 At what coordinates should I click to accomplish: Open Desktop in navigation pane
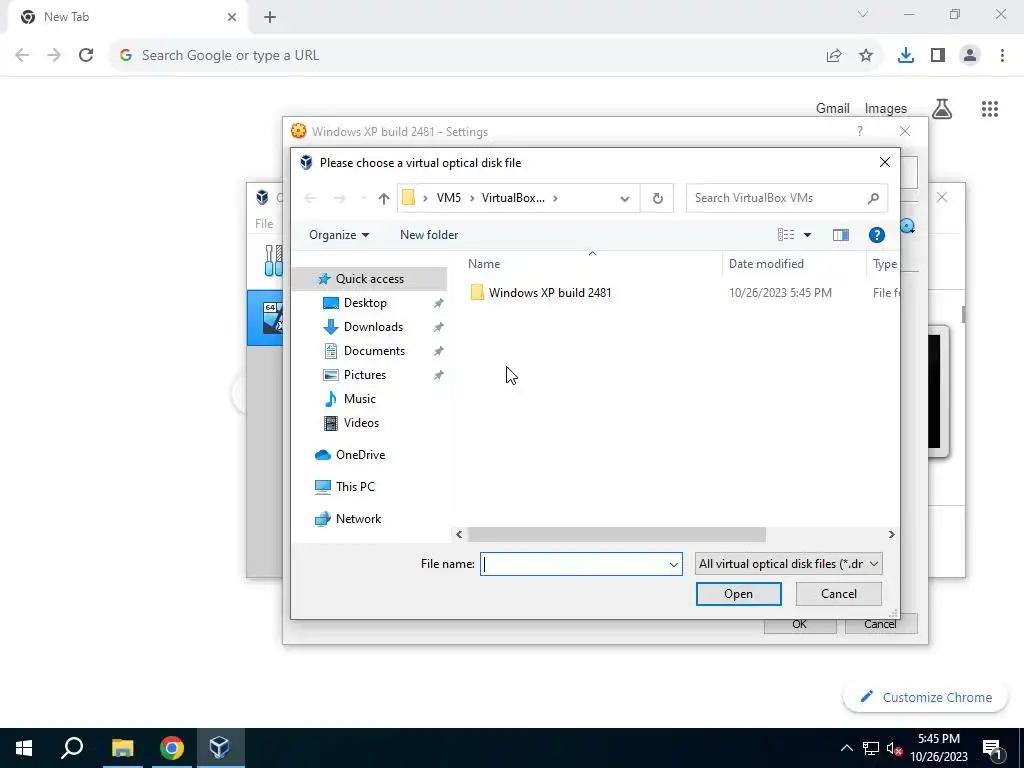pos(365,303)
